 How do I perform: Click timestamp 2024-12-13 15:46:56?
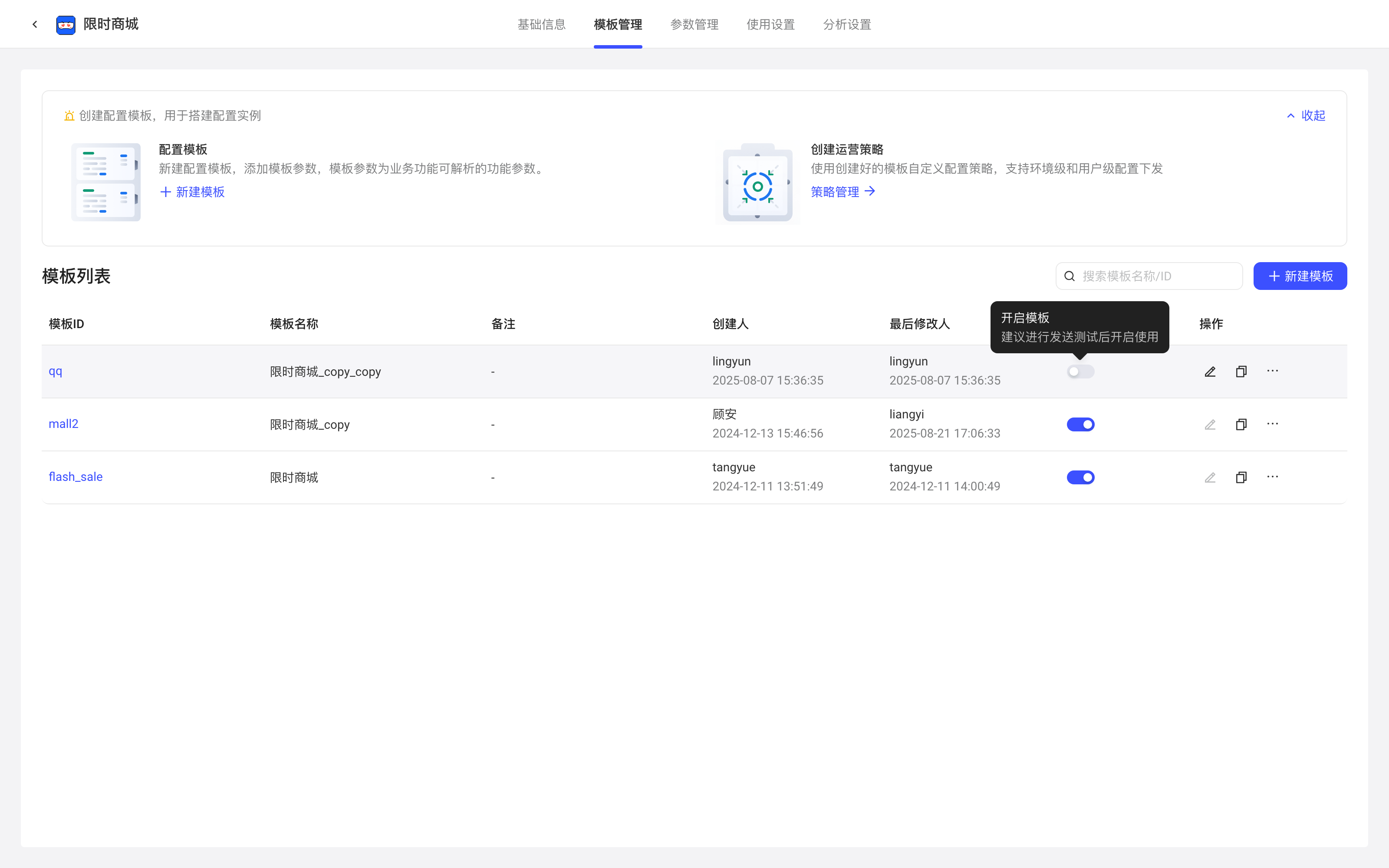(767, 434)
